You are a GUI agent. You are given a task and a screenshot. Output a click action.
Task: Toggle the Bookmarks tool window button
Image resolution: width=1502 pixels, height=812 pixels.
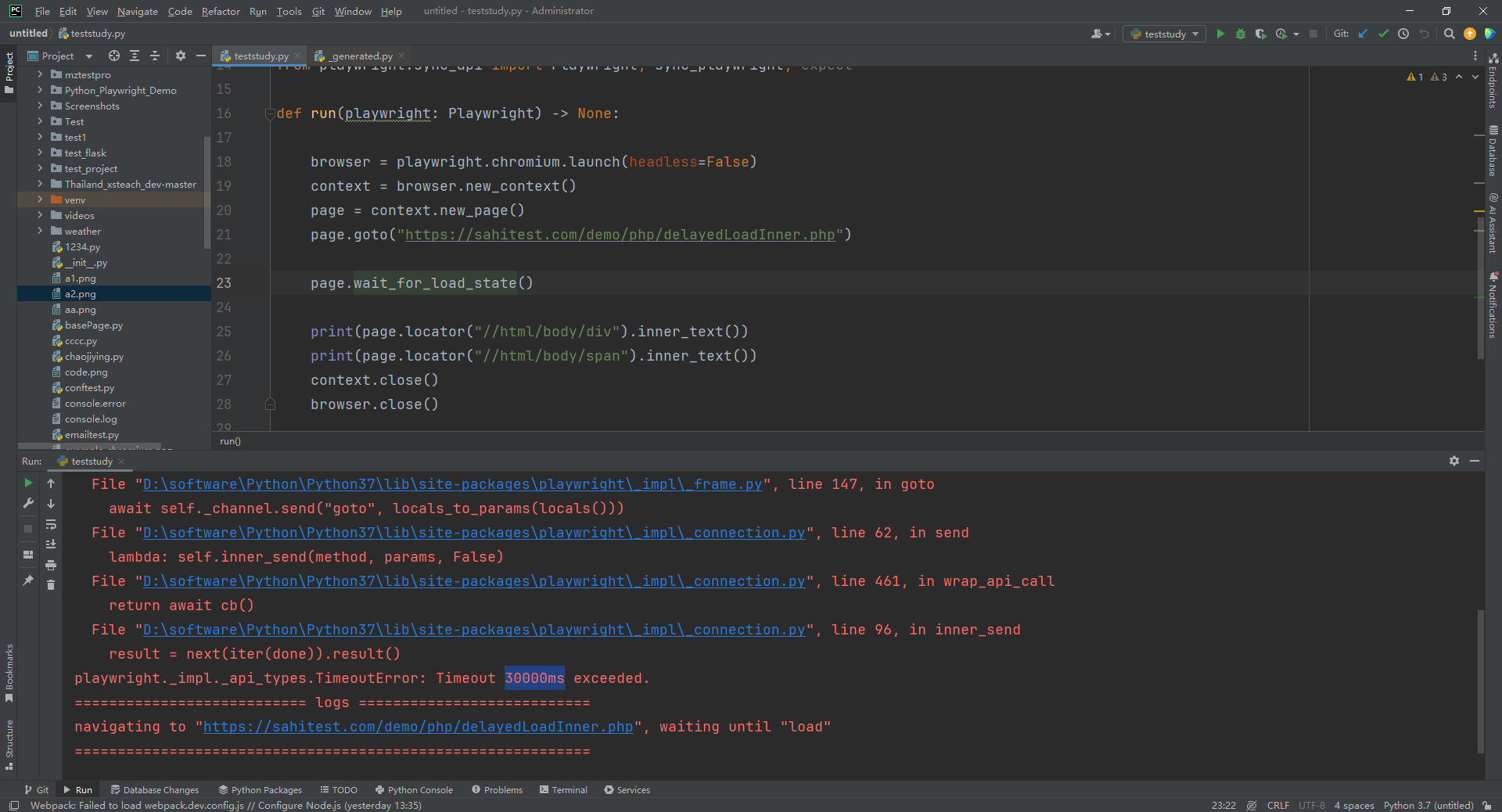click(9, 673)
